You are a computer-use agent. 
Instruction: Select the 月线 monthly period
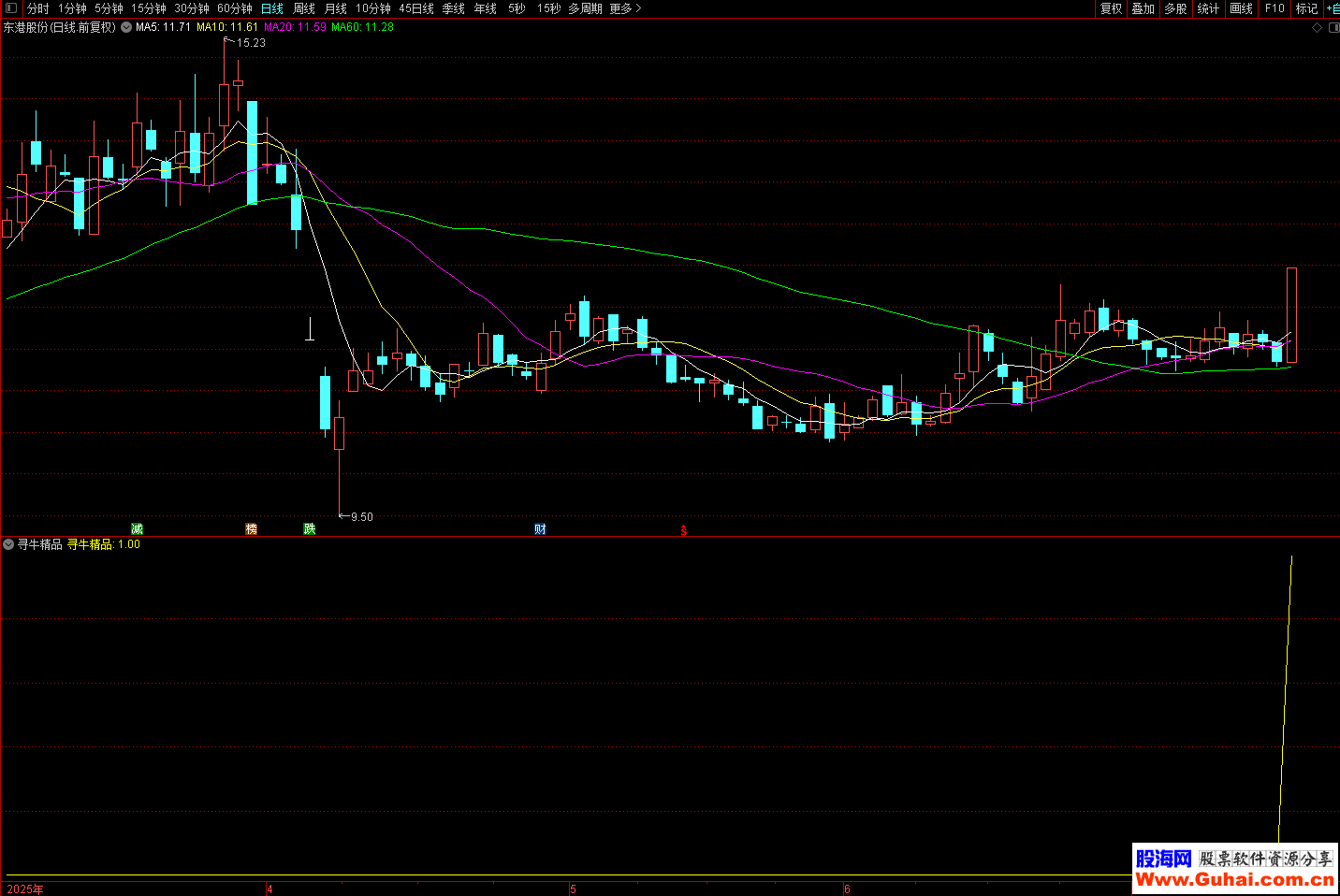tap(336, 8)
